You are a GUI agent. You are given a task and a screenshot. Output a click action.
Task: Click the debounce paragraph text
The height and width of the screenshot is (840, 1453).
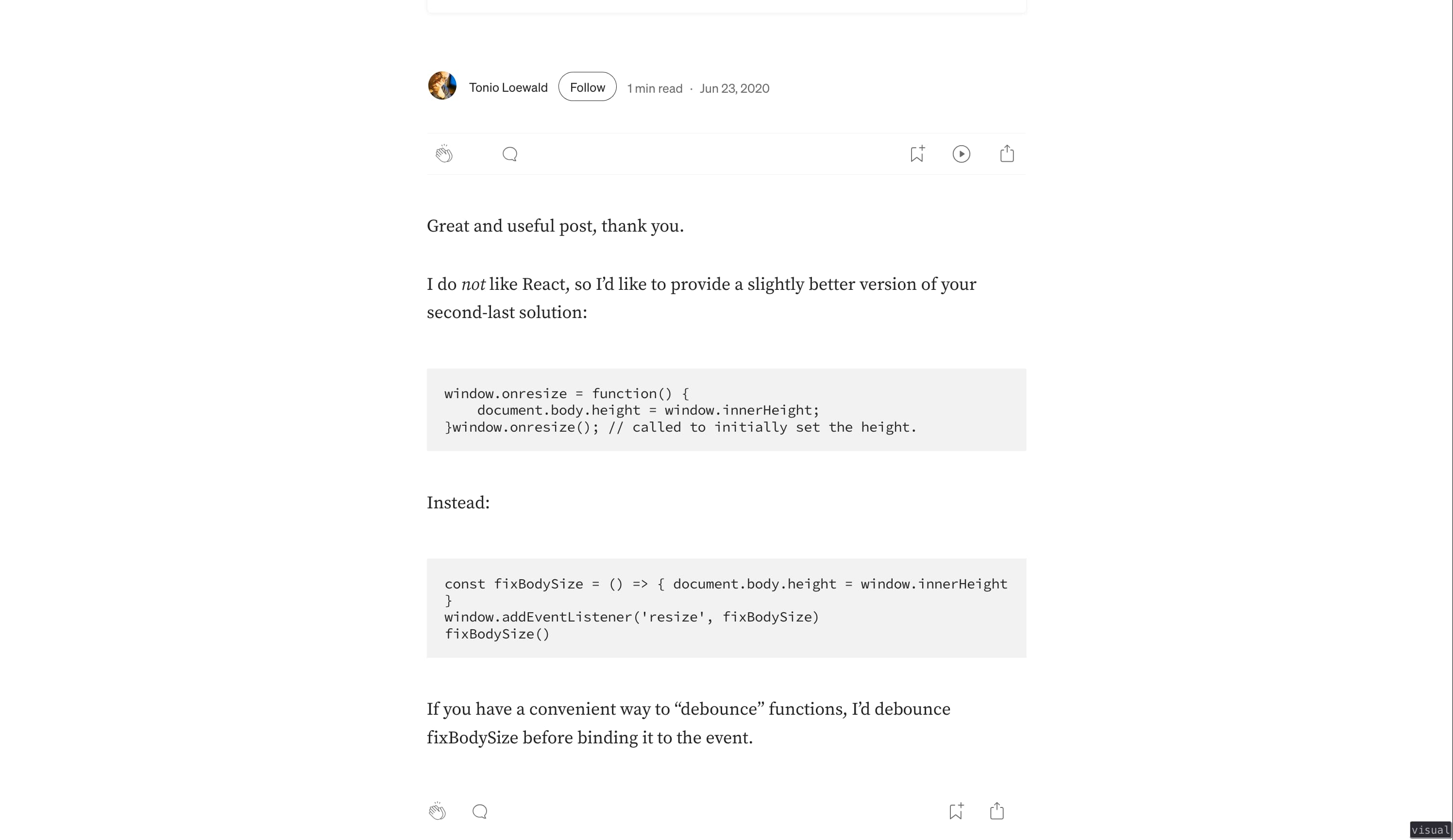click(x=689, y=723)
